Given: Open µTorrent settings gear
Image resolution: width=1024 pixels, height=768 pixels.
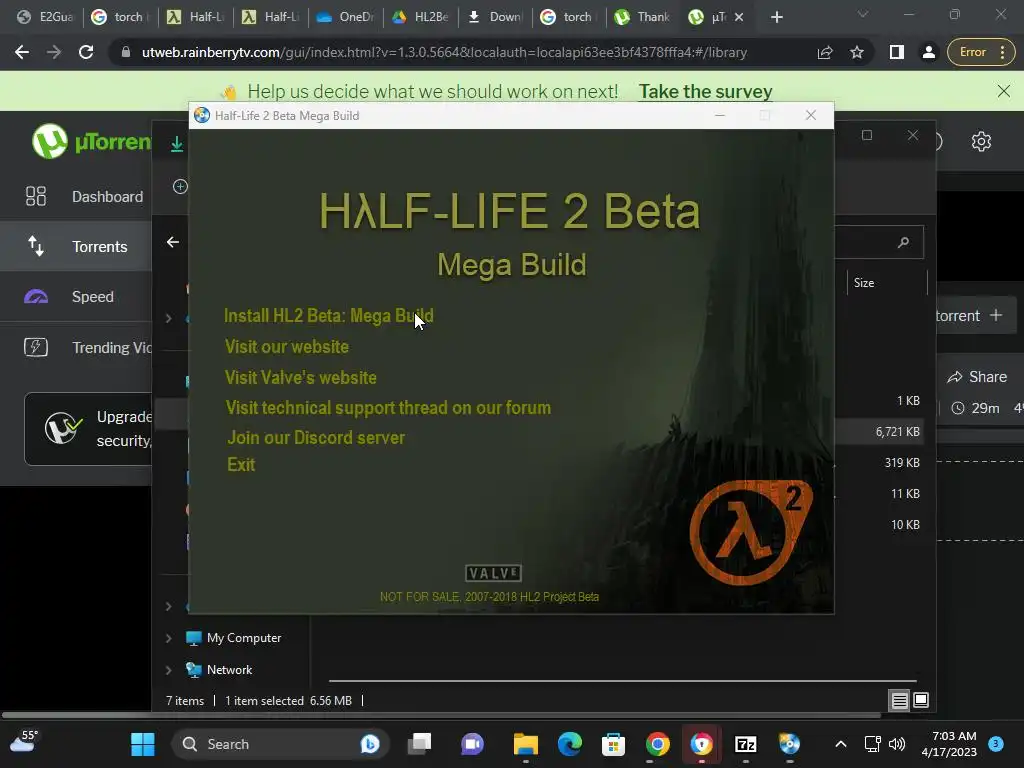Looking at the screenshot, I should (981, 141).
